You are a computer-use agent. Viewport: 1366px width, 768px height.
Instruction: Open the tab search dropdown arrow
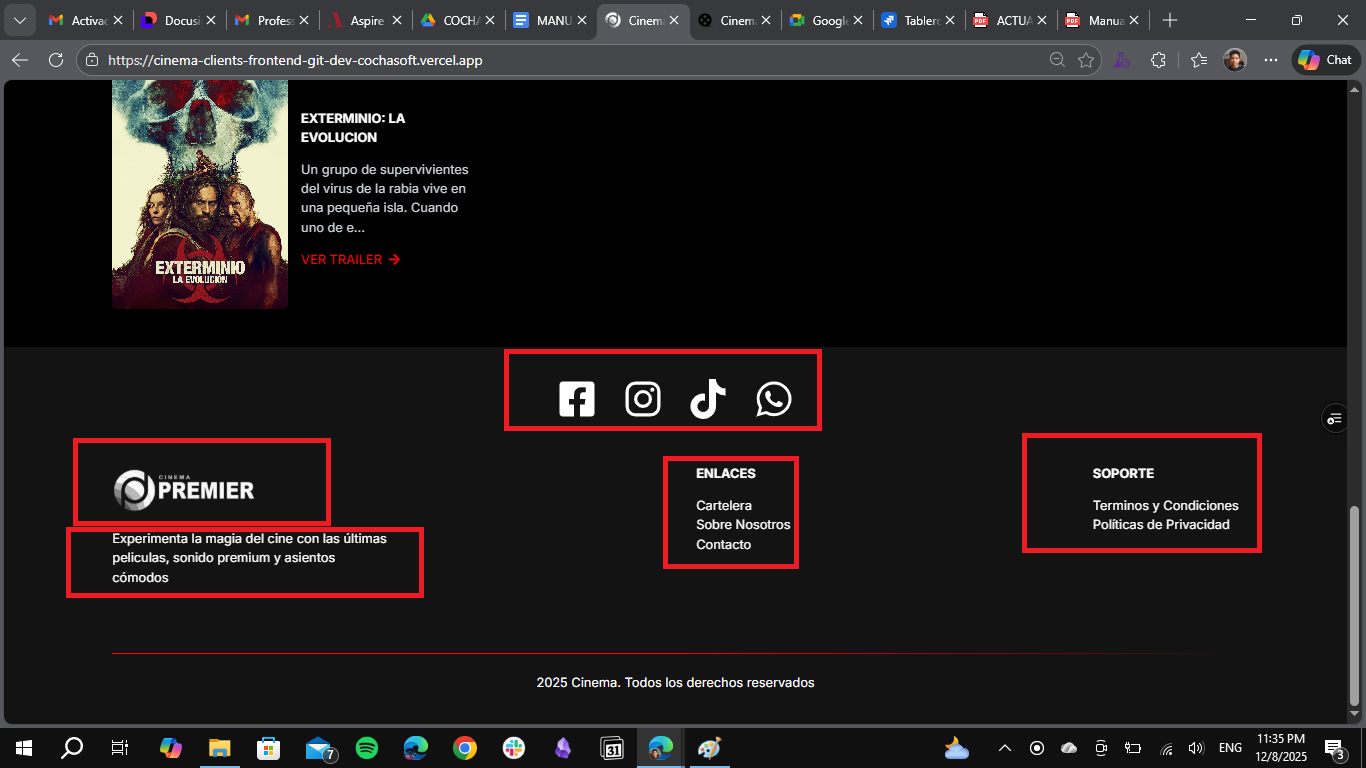(x=19, y=20)
